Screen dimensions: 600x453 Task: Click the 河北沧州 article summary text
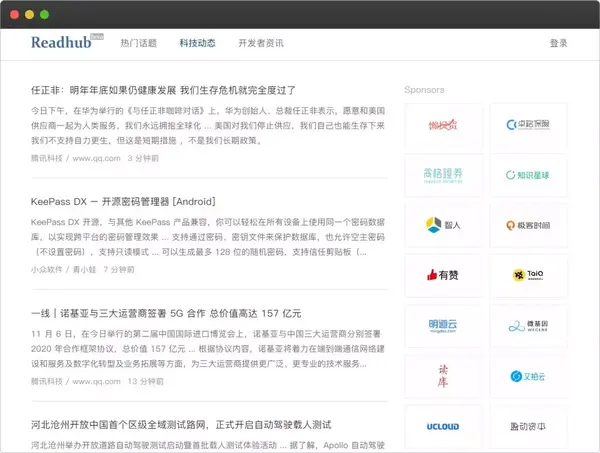point(208,445)
